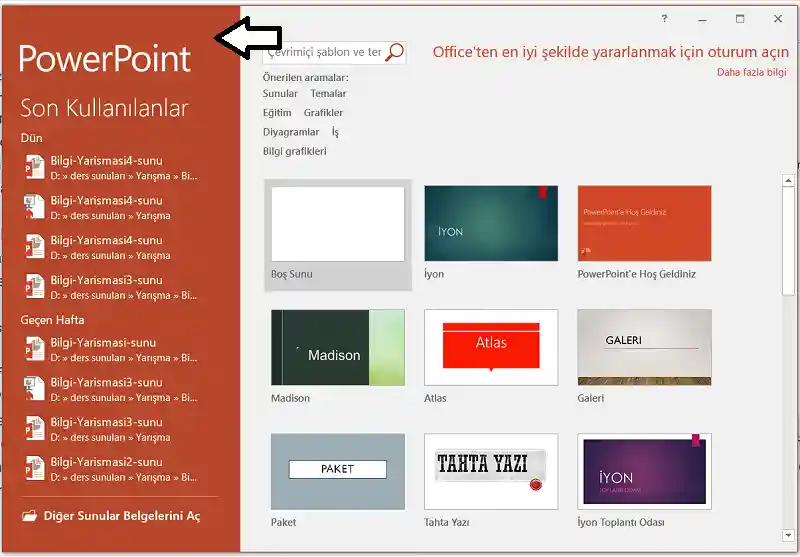Click the template list scroll-up arrow

pos(788,180)
